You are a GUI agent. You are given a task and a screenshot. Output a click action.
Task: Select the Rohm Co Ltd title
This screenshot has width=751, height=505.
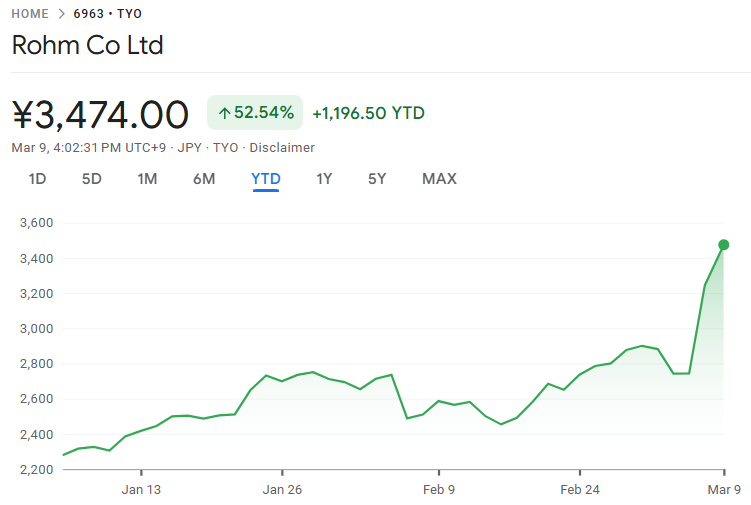(87, 46)
